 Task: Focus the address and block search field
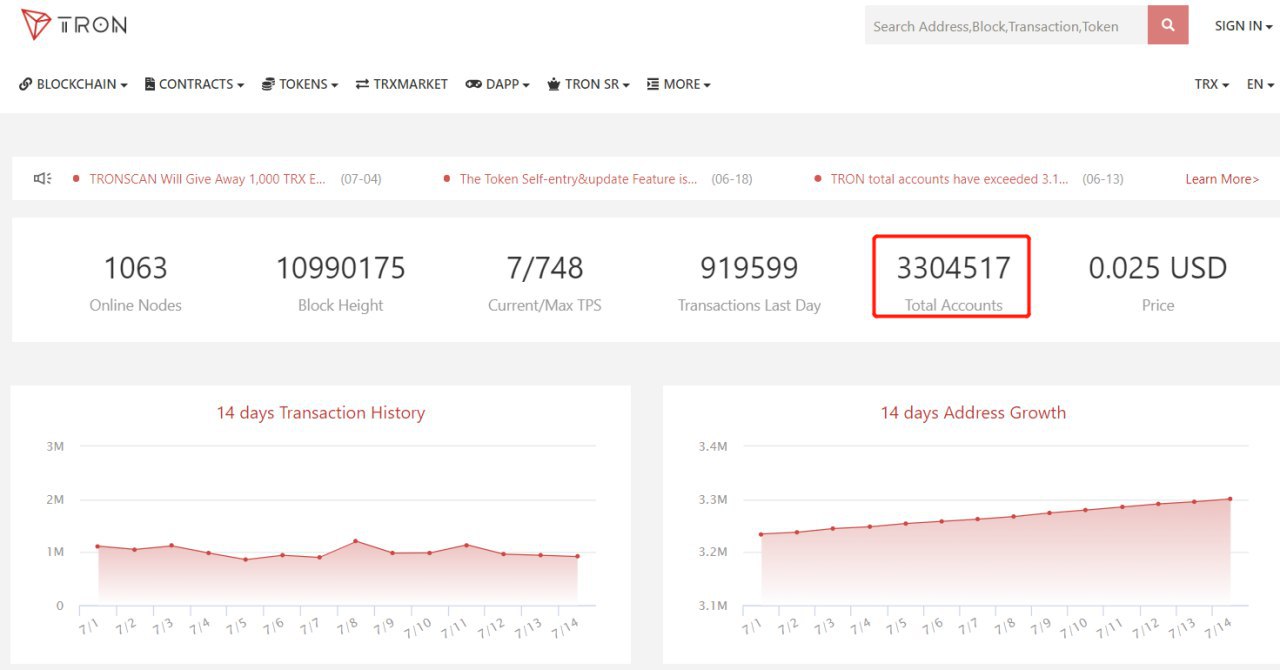tap(1006, 25)
